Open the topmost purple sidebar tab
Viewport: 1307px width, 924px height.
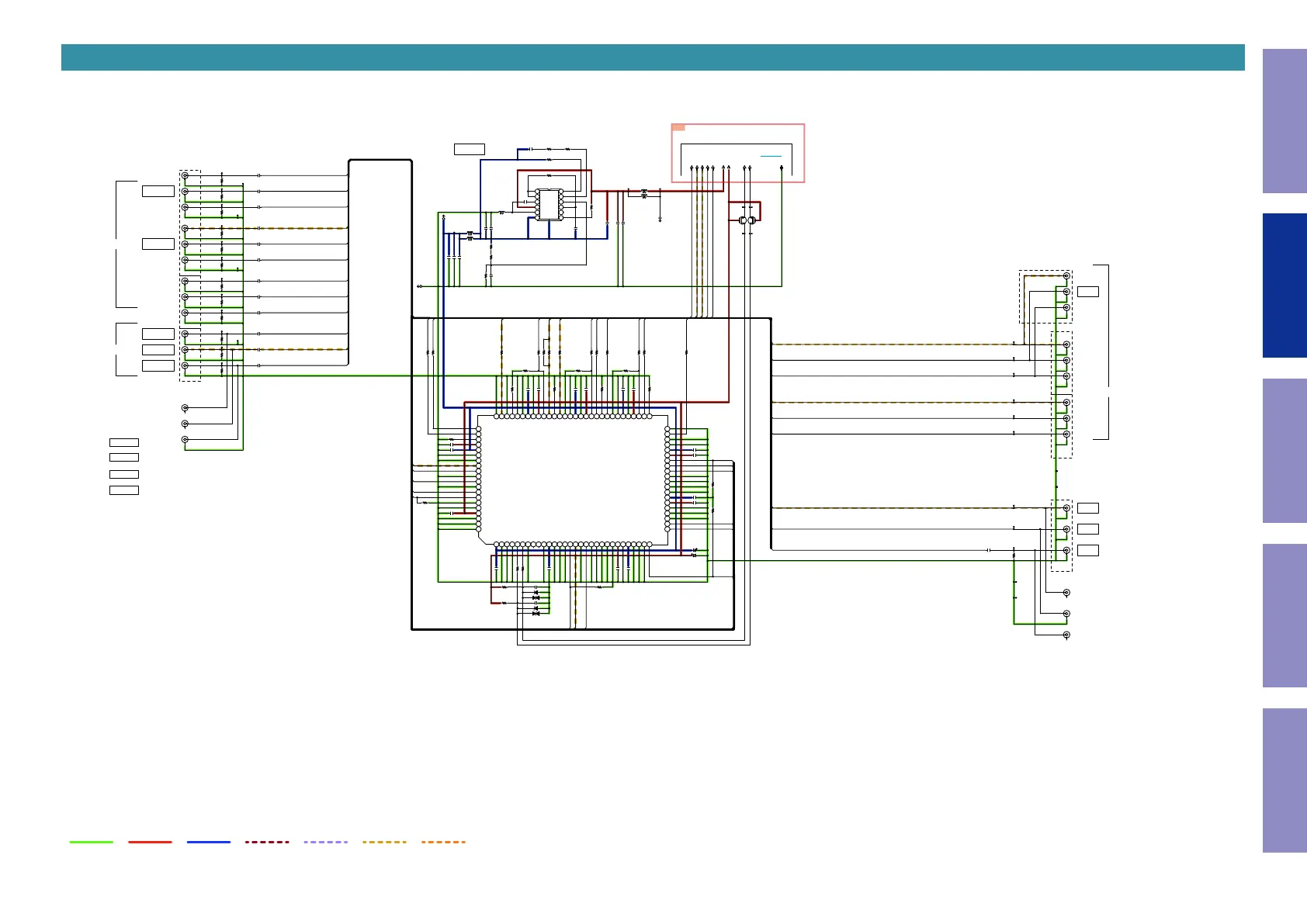pyautogui.click(x=1284, y=121)
